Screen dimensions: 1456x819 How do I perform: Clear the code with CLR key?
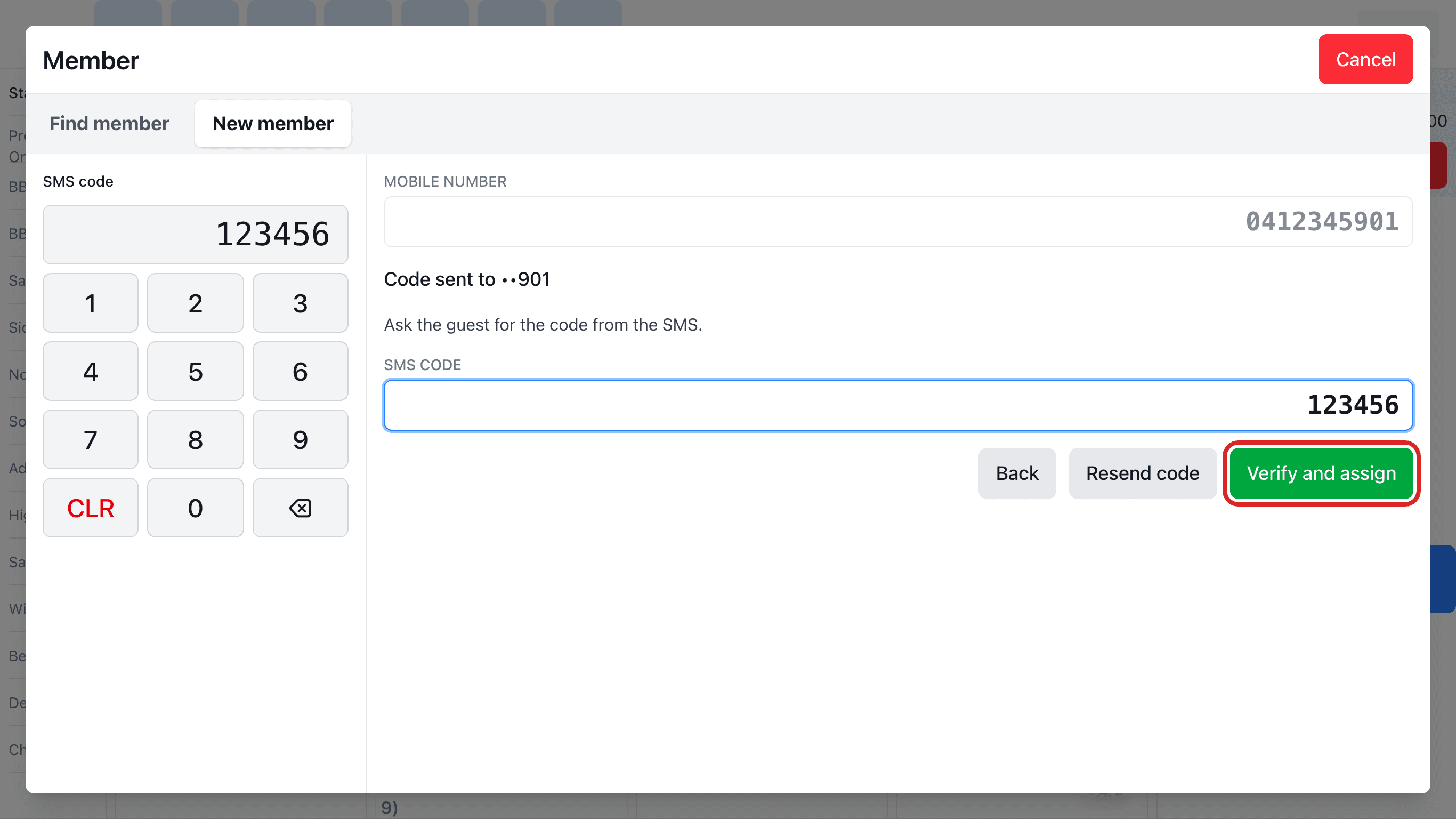pyautogui.click(x=91, y=508)
